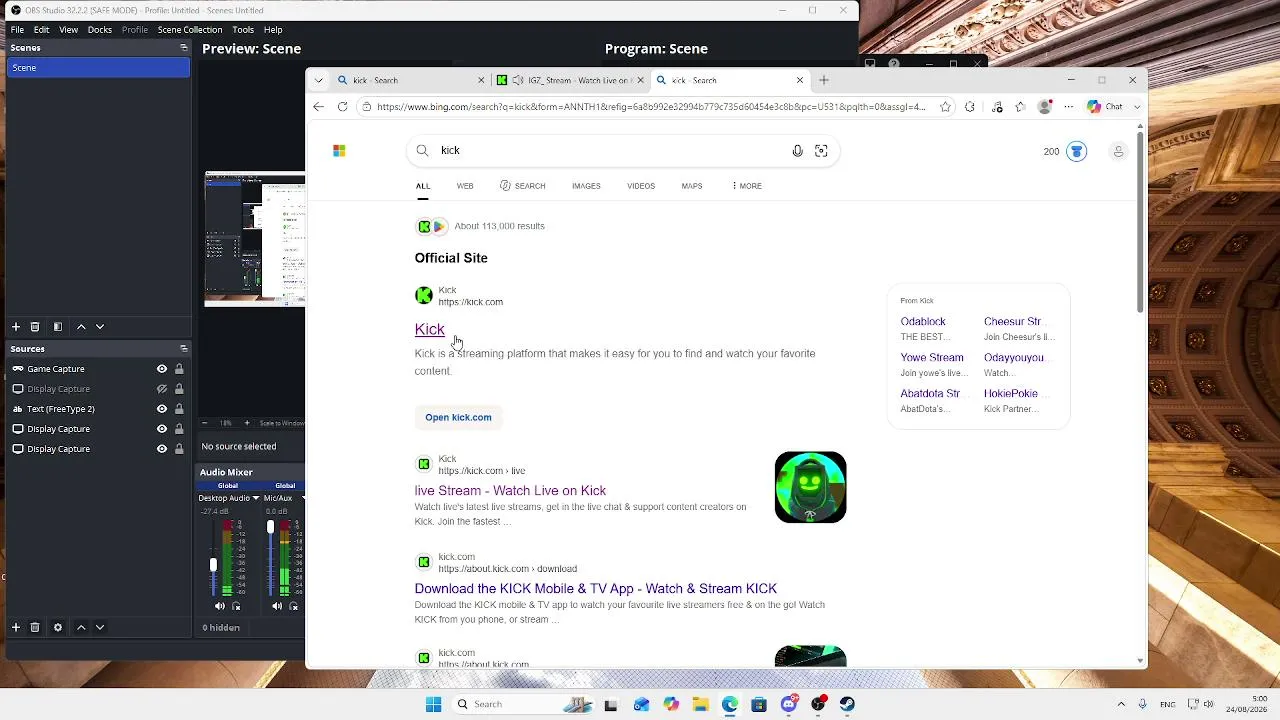Remove the selected scene with the Scenes trash icon
The width and height of the screenshot is (1280, 720).
pos(35,327)
